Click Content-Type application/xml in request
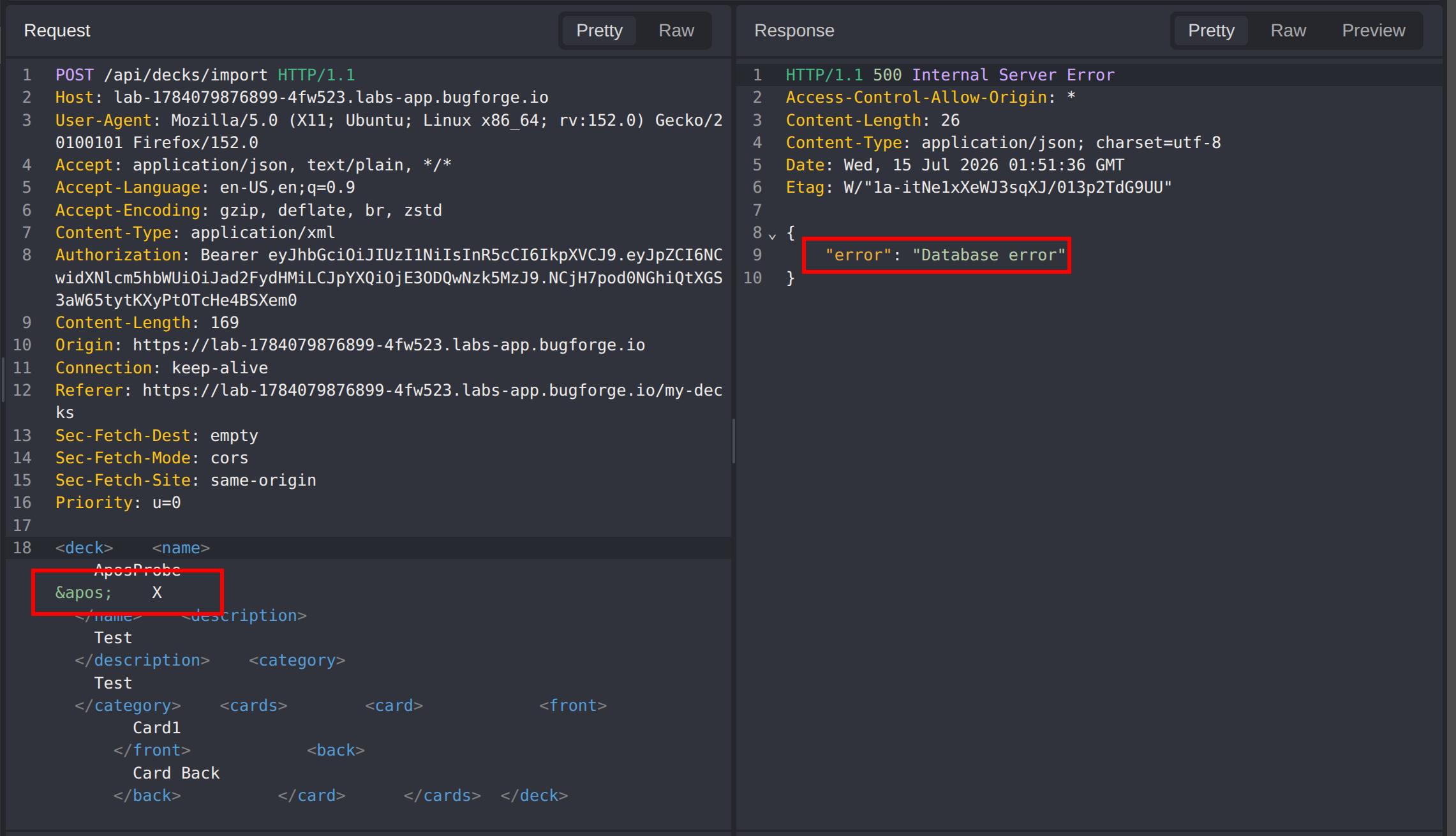The width and height of the screenshot is (1456, 836). click(x=195, y=232)
